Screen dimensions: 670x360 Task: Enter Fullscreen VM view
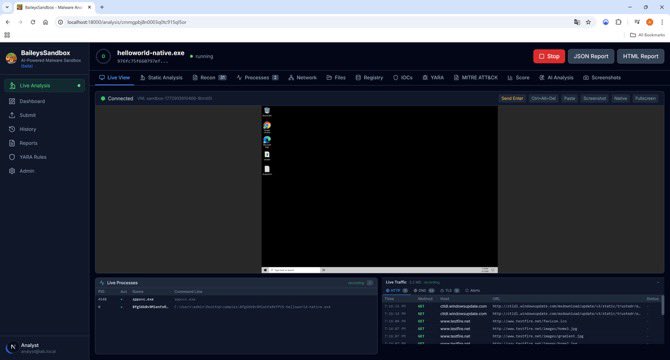coord(645,99)
